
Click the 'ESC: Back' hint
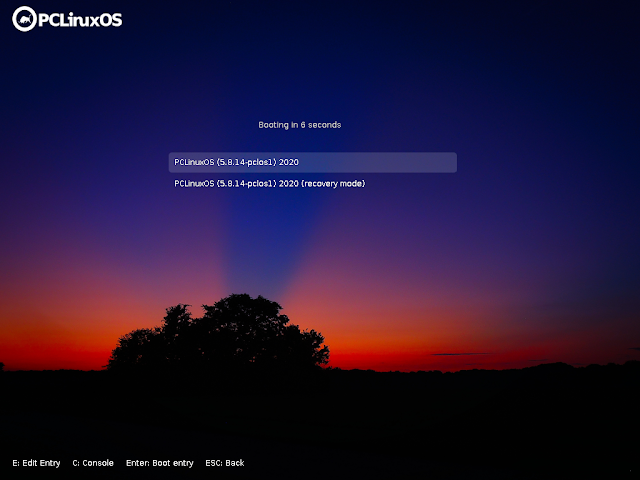point(225,463)
